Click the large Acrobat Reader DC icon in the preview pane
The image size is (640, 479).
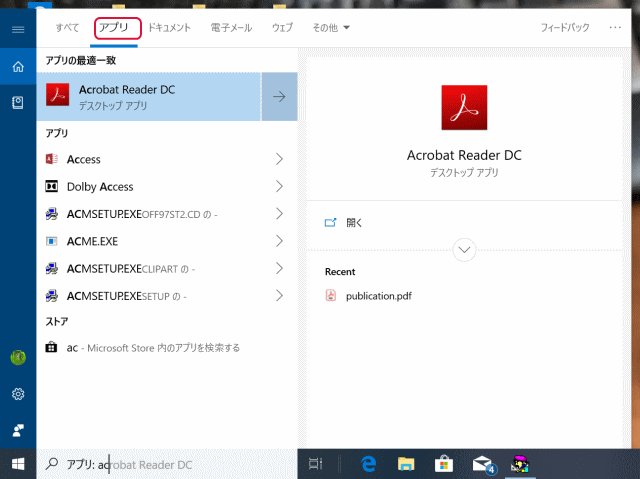(x=464, y=107)
